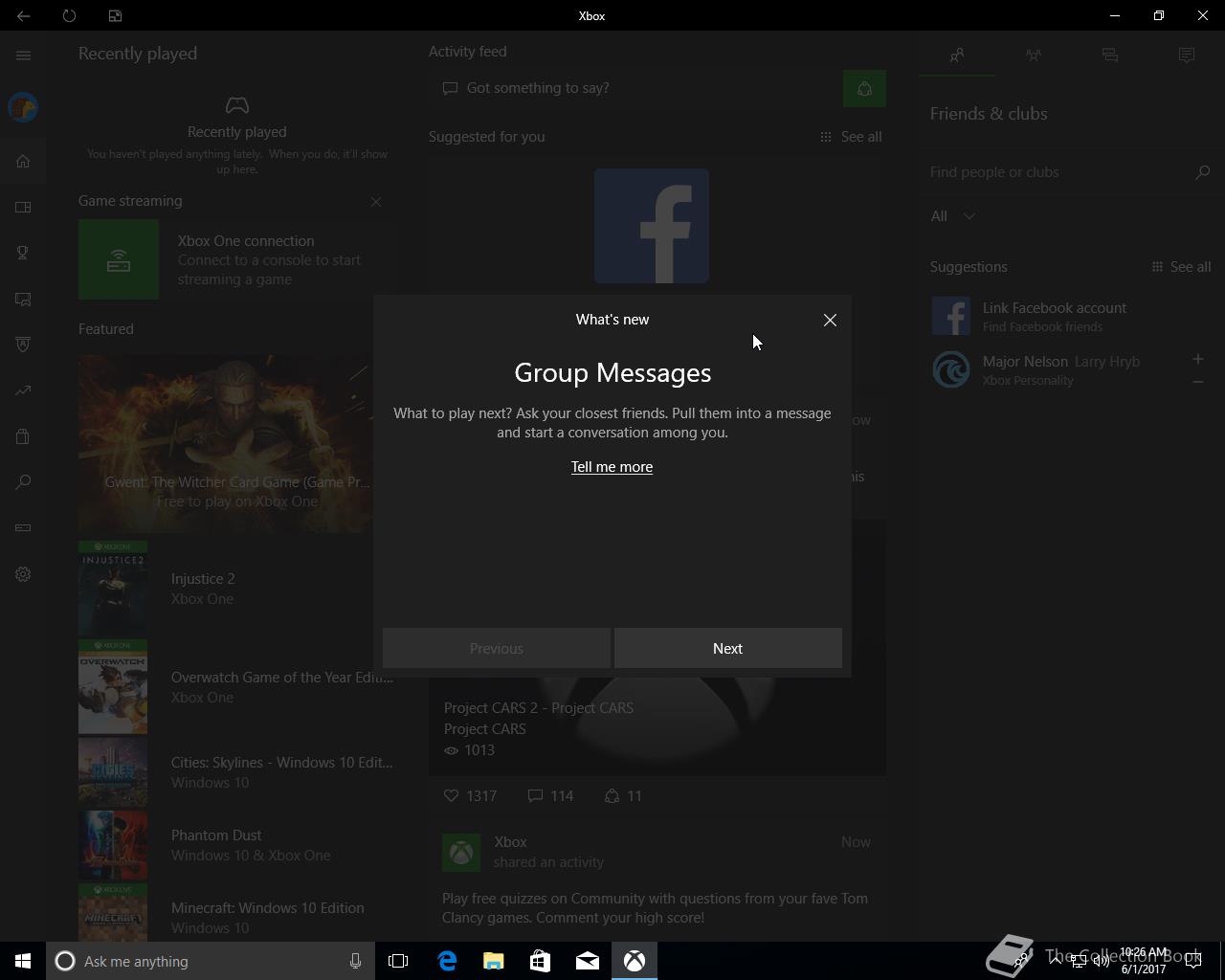Screen dimensions: 1225x980
Task: Click Cortana Ask me anything box
Action: (x=210, y=961)
